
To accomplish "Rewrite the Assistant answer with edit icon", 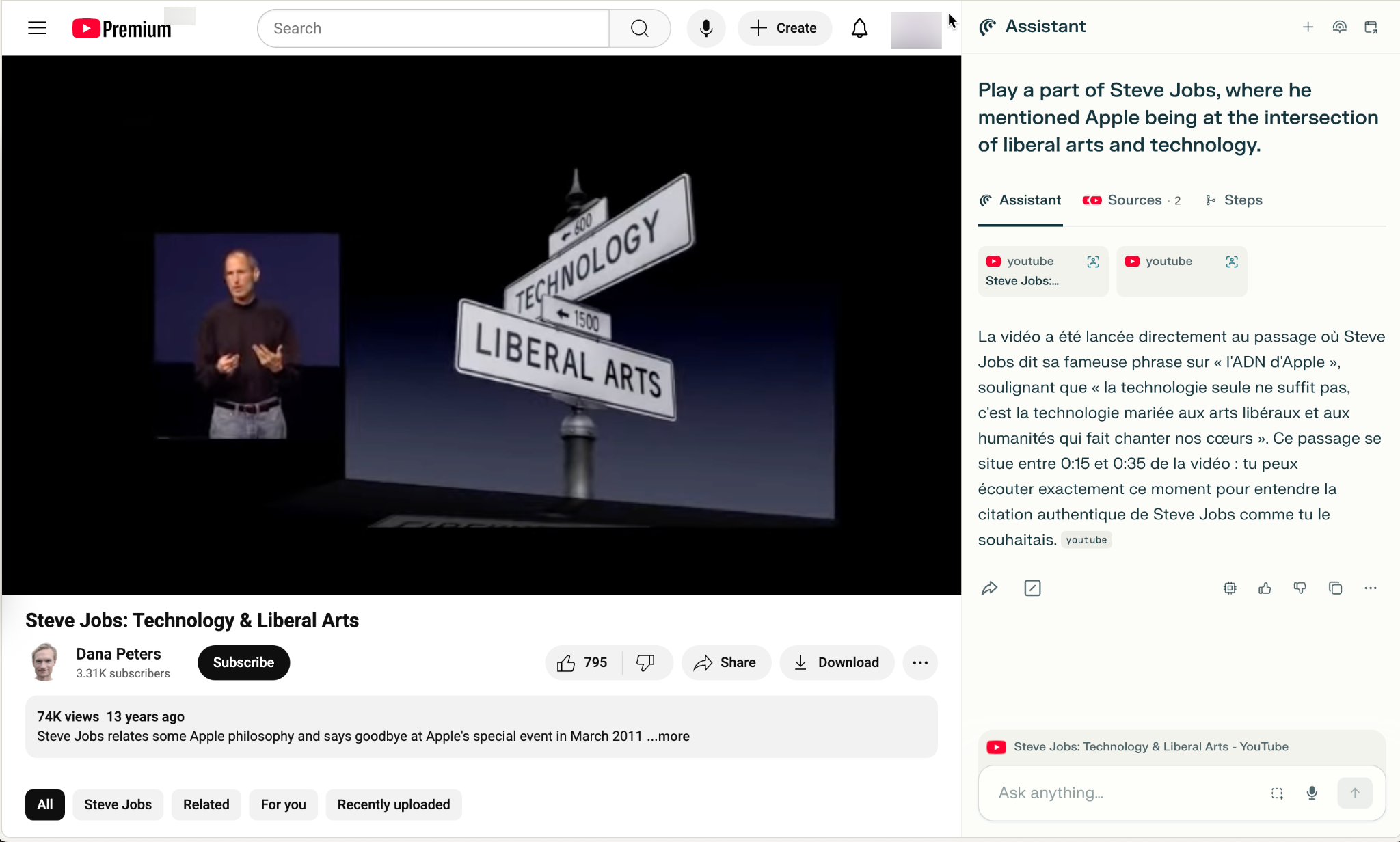I will point(1032,588).
